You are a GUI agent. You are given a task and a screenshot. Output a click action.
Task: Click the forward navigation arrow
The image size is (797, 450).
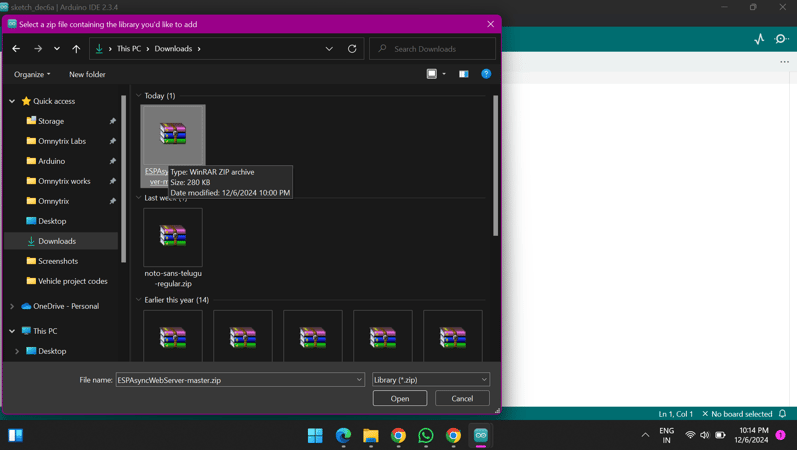[38, 49]
